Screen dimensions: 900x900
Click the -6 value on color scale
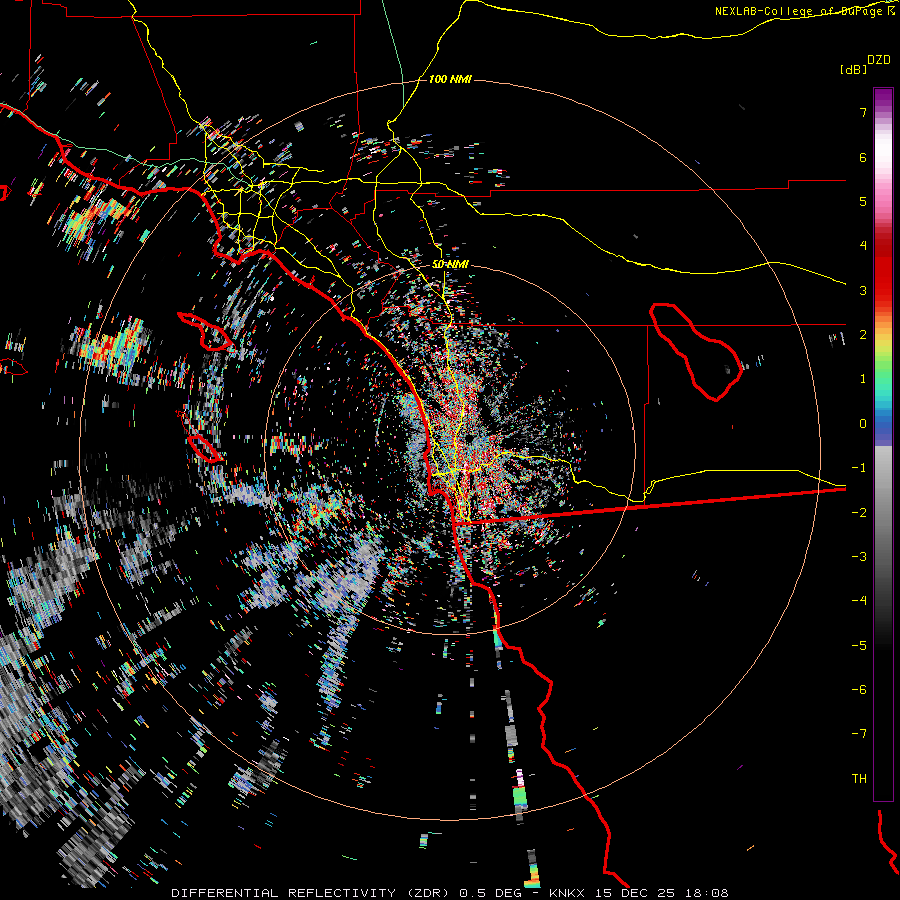pos(859,690)
